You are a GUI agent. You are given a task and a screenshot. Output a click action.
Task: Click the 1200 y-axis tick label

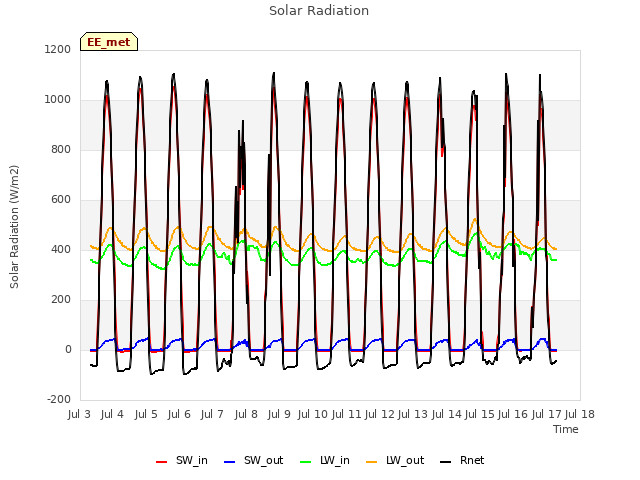click(x=58, y=49)
